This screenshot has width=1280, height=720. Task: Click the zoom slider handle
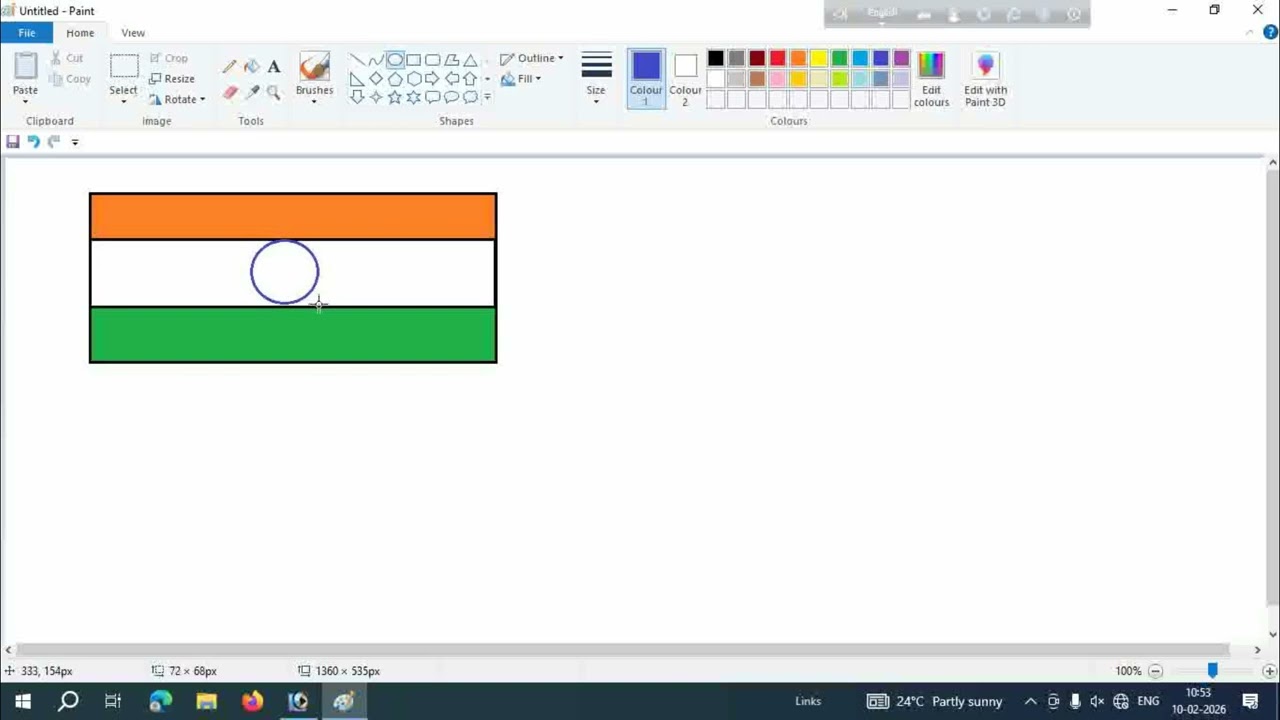[1212, 671]
